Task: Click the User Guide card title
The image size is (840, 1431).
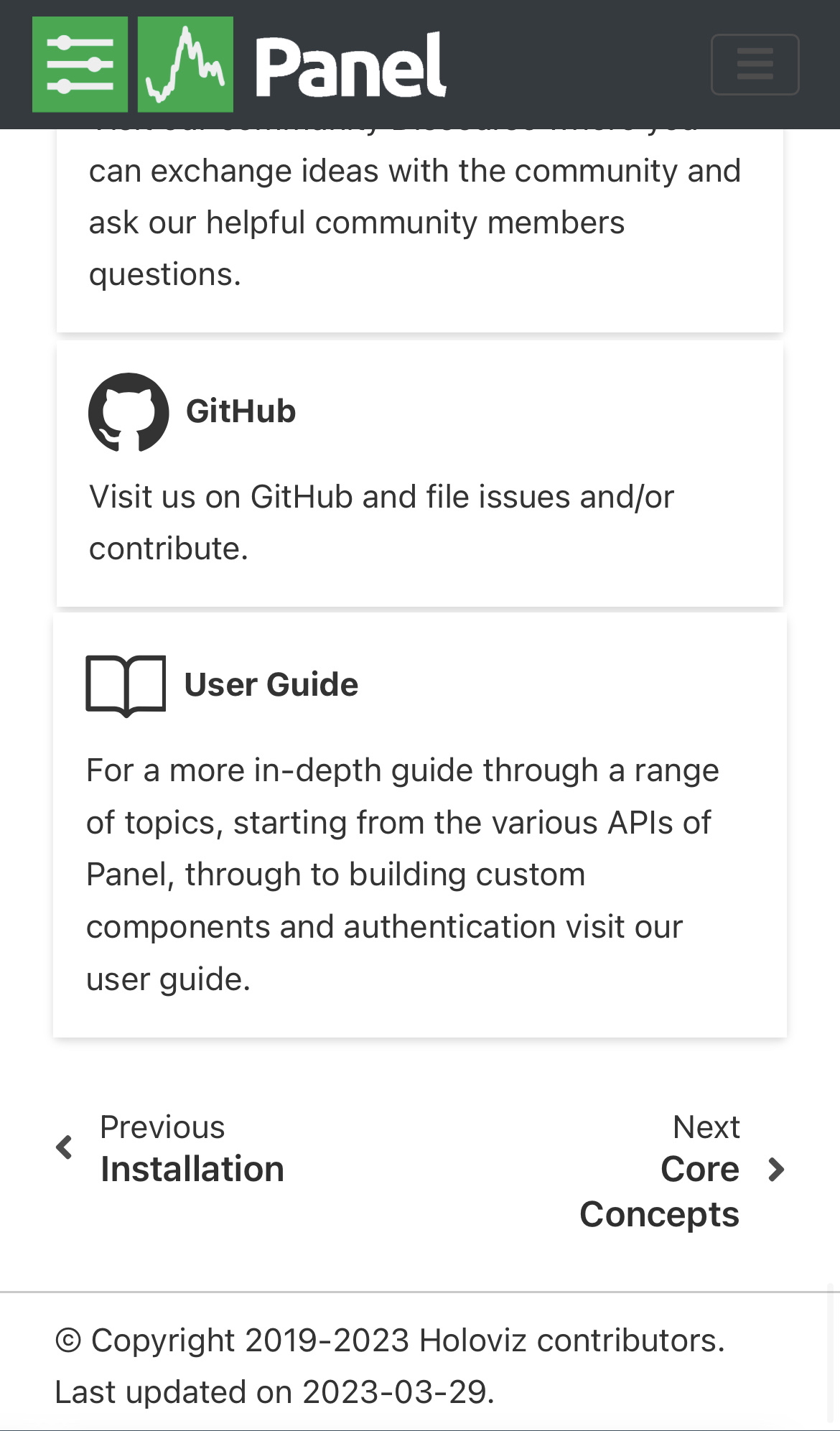Action: tap(271, 684)
